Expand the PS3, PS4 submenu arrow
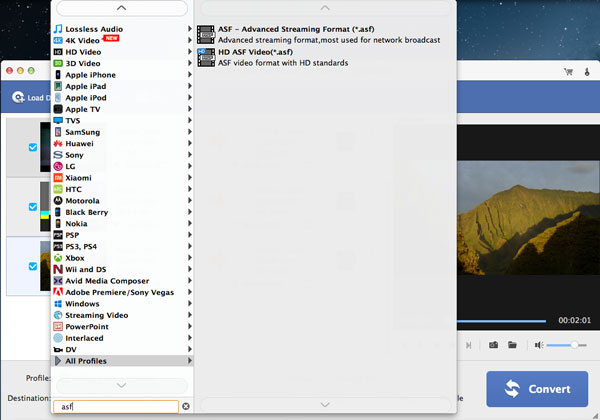The height and width of the screenshot is (420, 600). coord(189,246)
